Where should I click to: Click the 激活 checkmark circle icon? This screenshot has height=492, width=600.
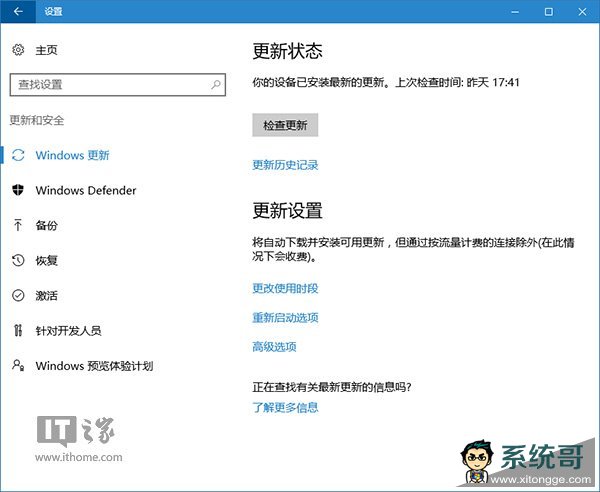click(x=18, y=295)
